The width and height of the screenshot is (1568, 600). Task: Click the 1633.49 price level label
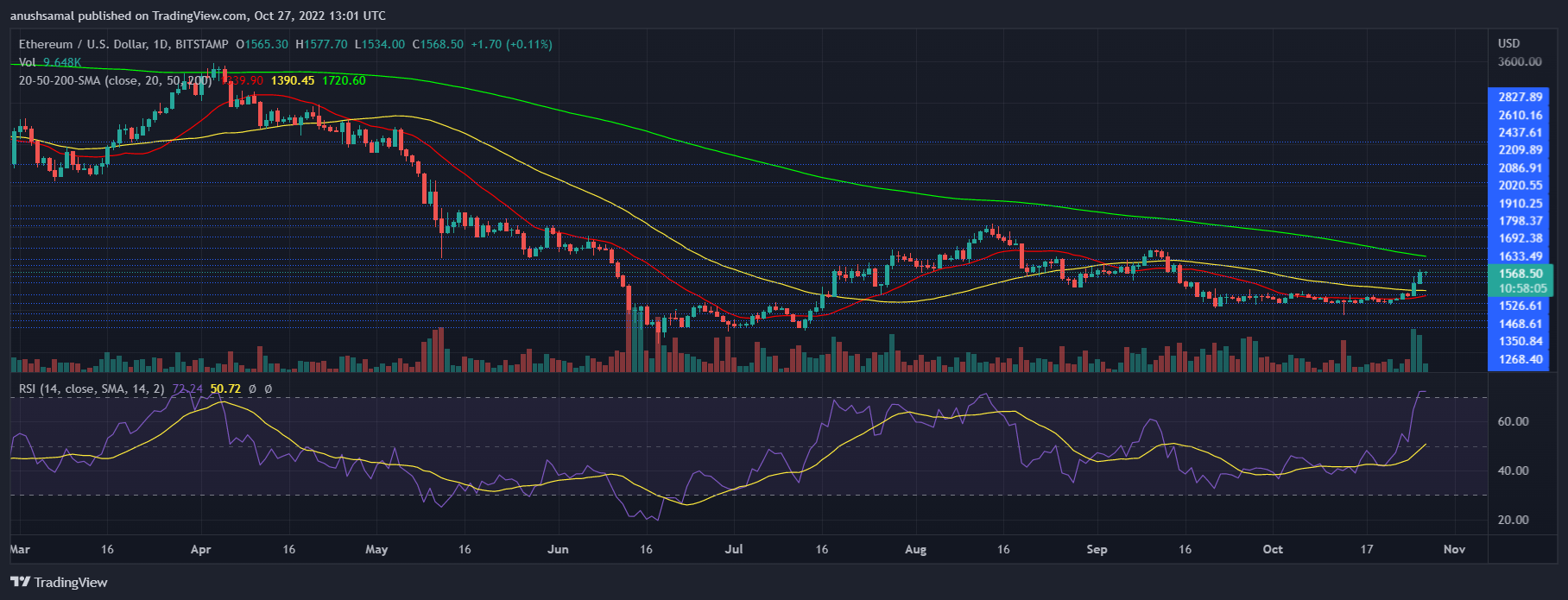coord(1521,256)
